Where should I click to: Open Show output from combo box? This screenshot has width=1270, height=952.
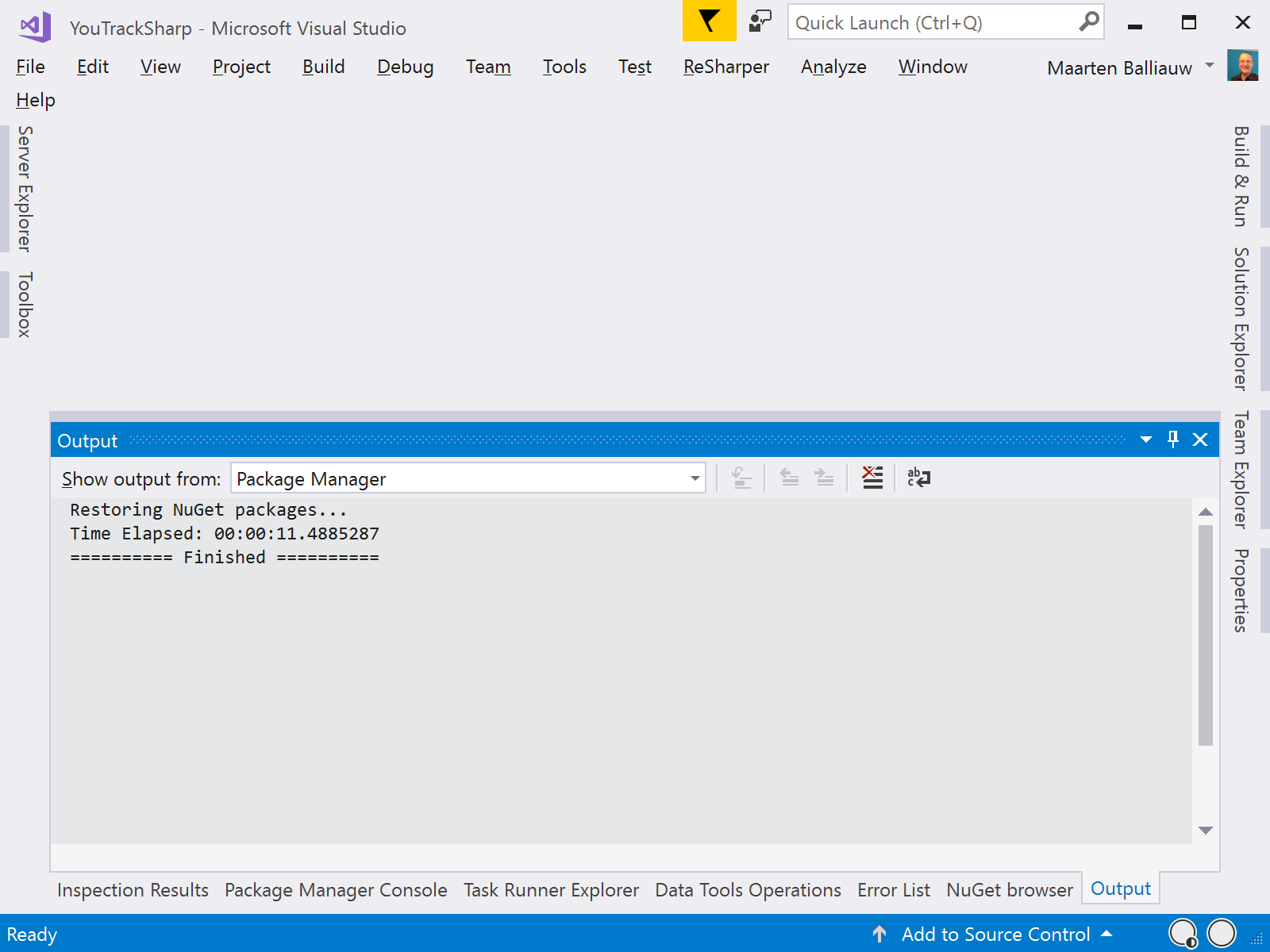point(468,478)
